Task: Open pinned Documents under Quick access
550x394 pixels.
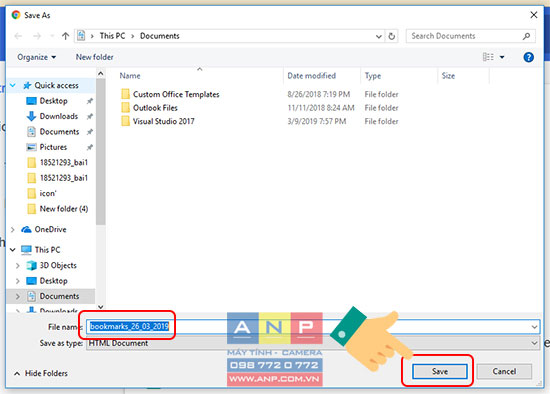Action: click(x=59, y=132)
